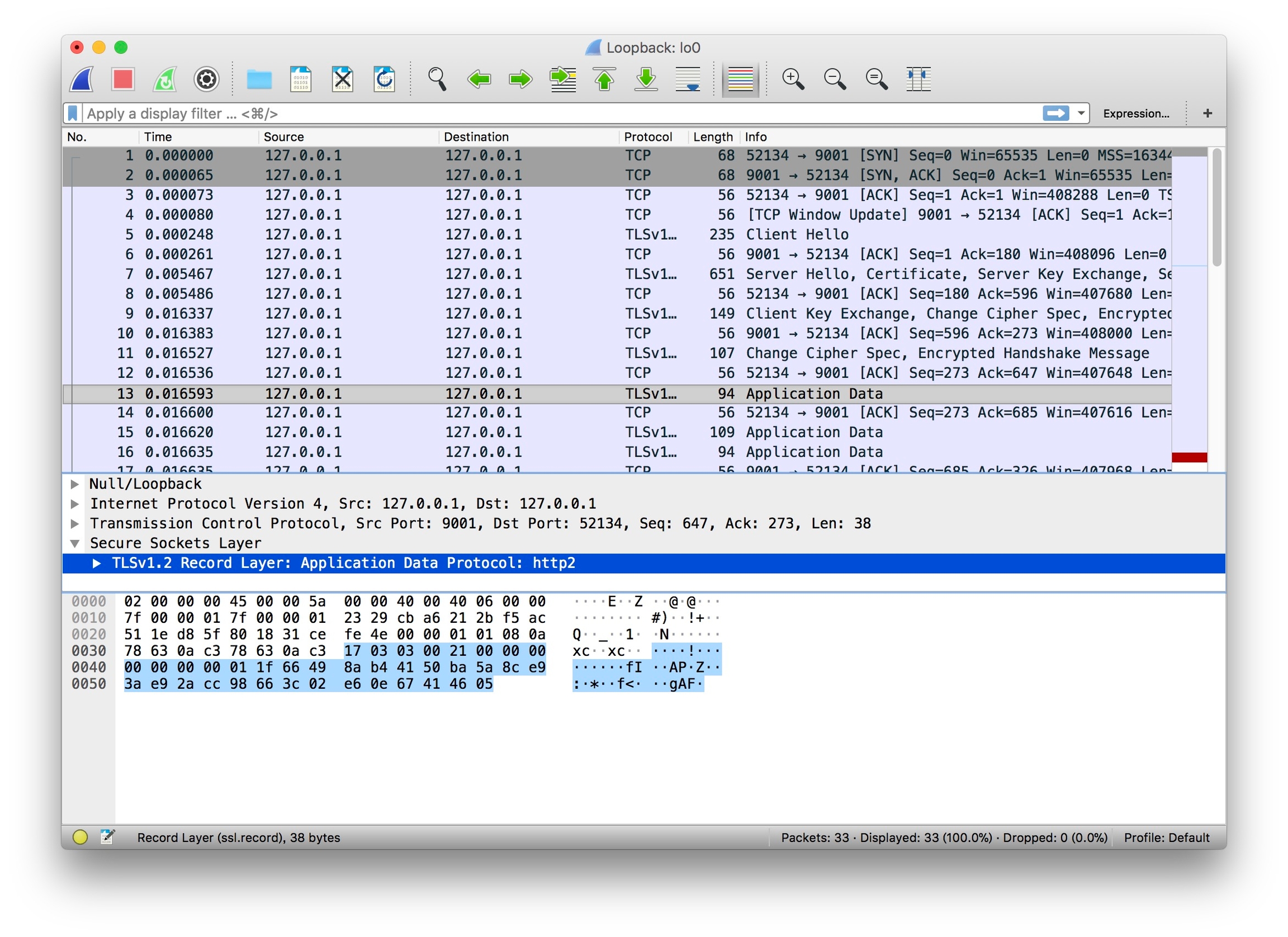Expand Transmission Control Protocol details
Viewport: 1288px width, 937px height.
click(74, 524)
